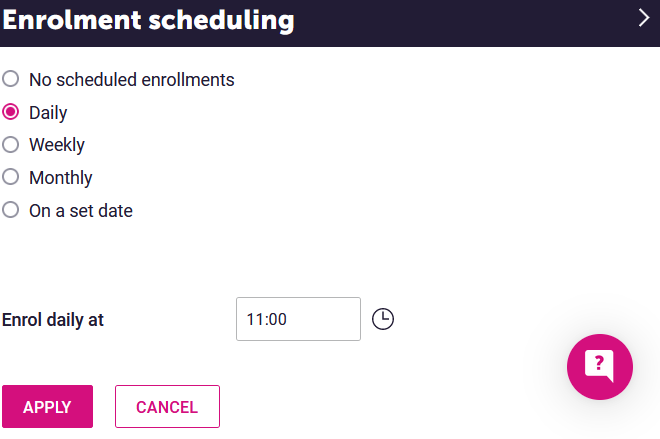
Task: Click the 'Weekly' option label text
Action: click(57, 145)
